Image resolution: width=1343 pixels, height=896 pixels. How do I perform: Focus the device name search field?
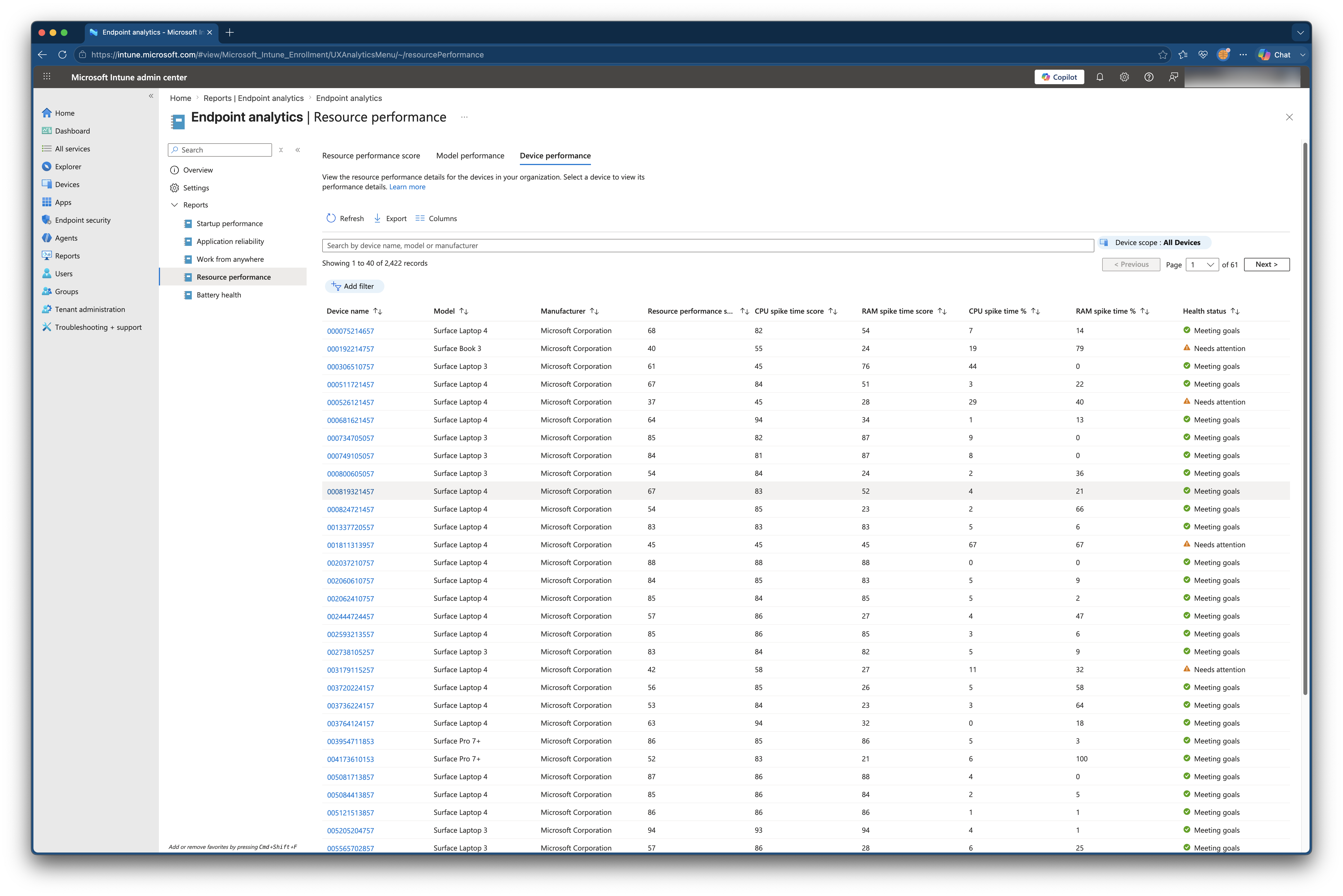tap(708, 246)
